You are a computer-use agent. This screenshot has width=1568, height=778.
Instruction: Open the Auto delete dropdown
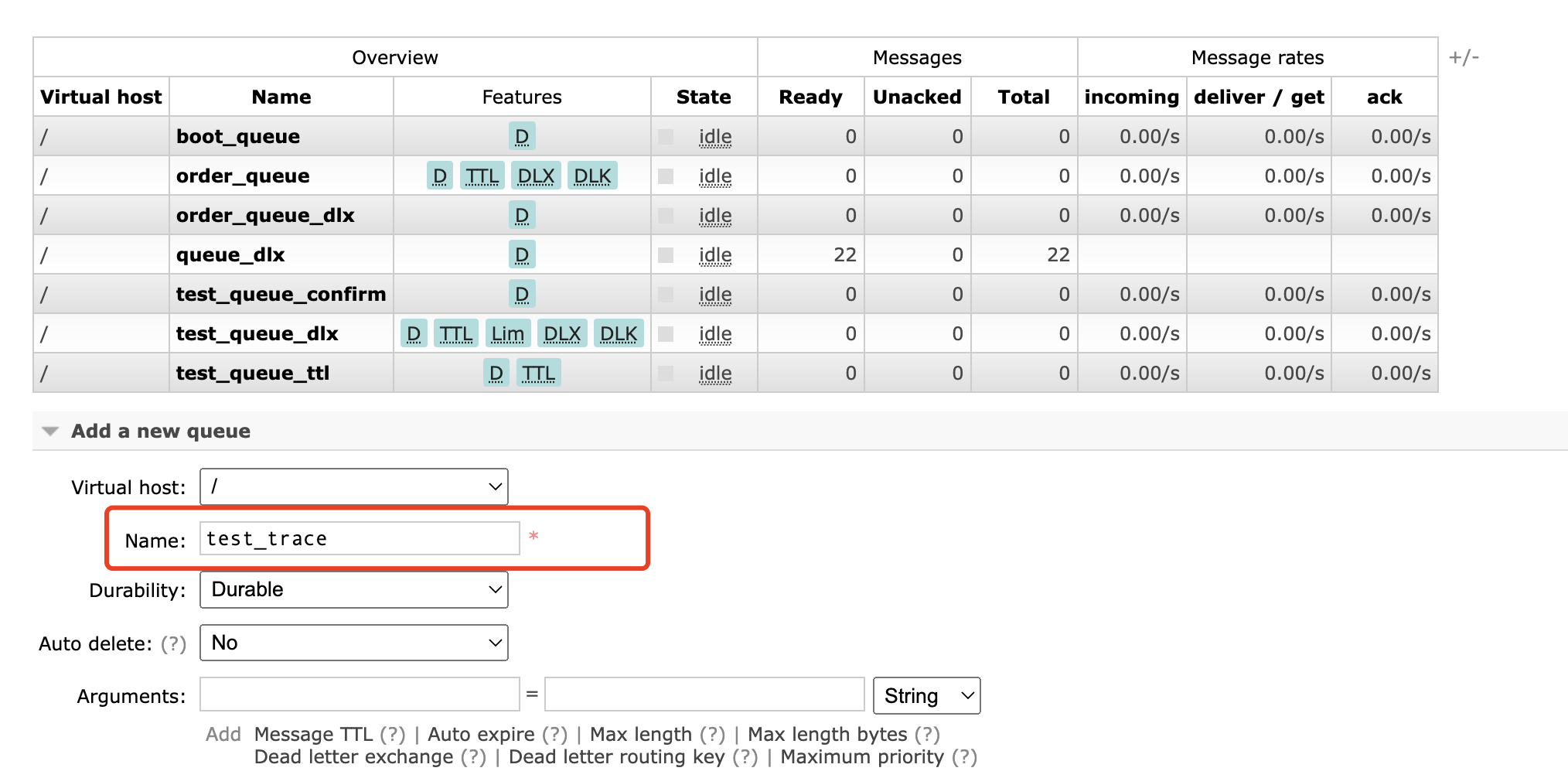(353, 643)
